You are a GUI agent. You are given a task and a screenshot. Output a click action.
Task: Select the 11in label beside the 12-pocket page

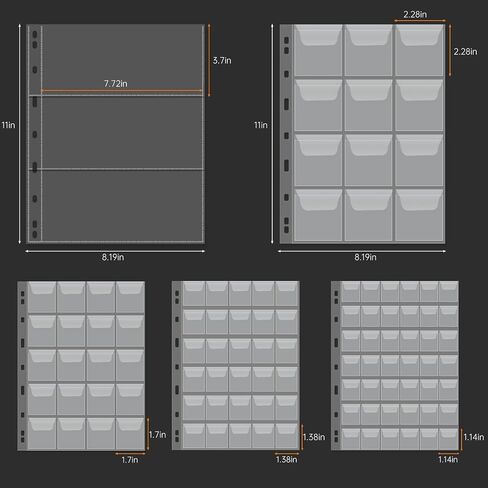click(x=261, y=125)
